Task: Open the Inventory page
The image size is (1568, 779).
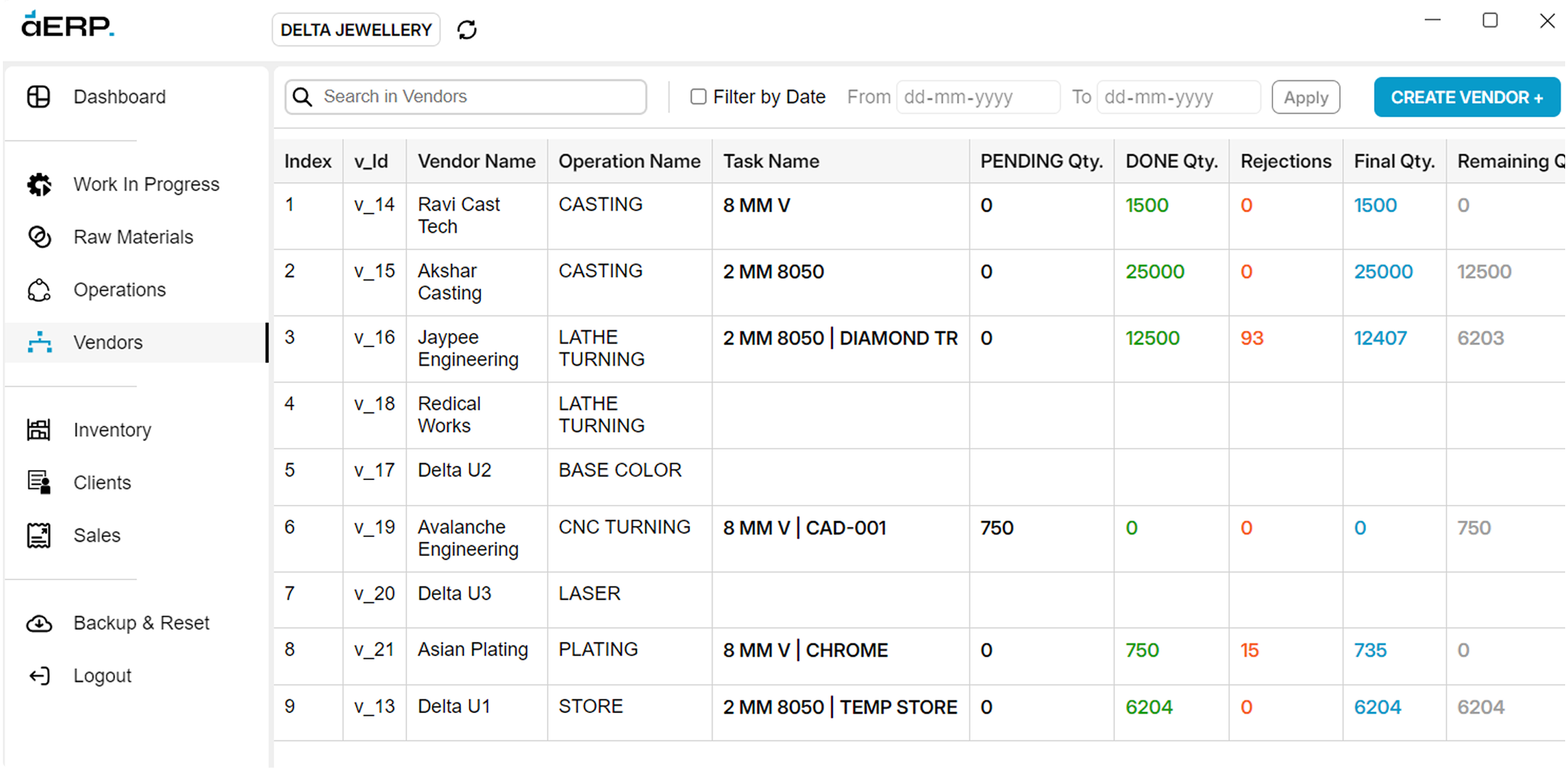Action: tap(135, 430)
